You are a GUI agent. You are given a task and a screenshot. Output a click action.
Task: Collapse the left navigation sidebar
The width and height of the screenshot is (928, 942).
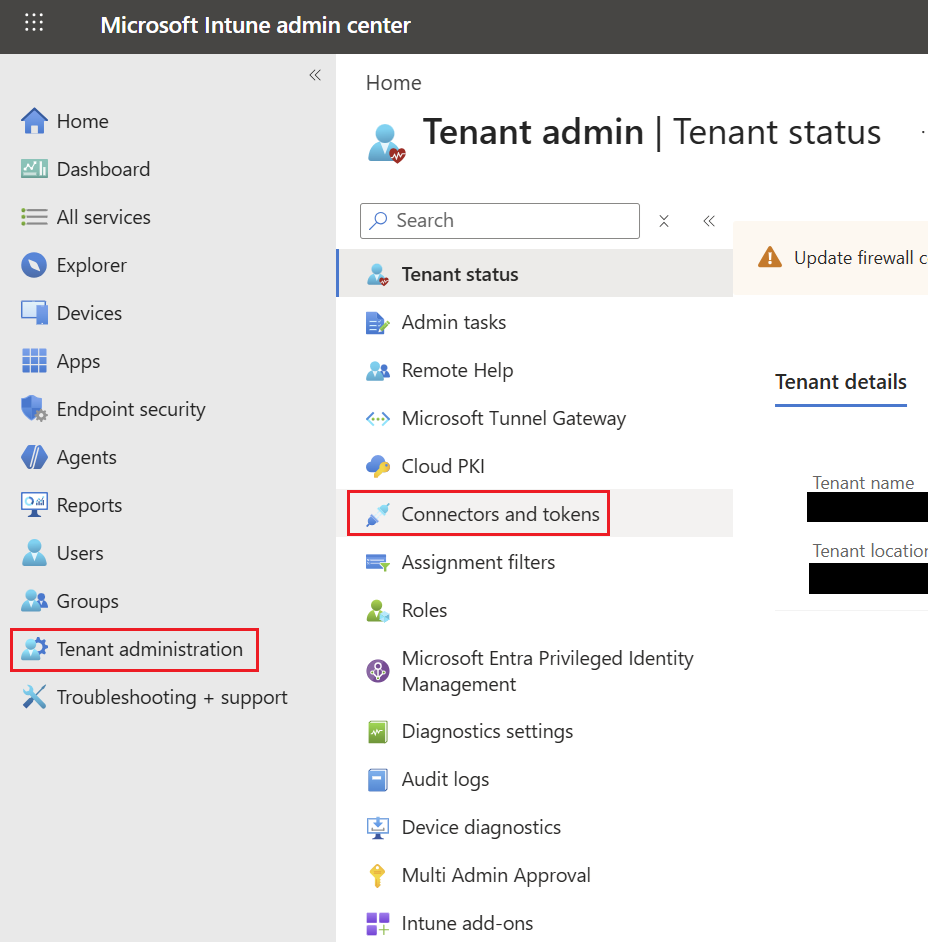[315, 75]
